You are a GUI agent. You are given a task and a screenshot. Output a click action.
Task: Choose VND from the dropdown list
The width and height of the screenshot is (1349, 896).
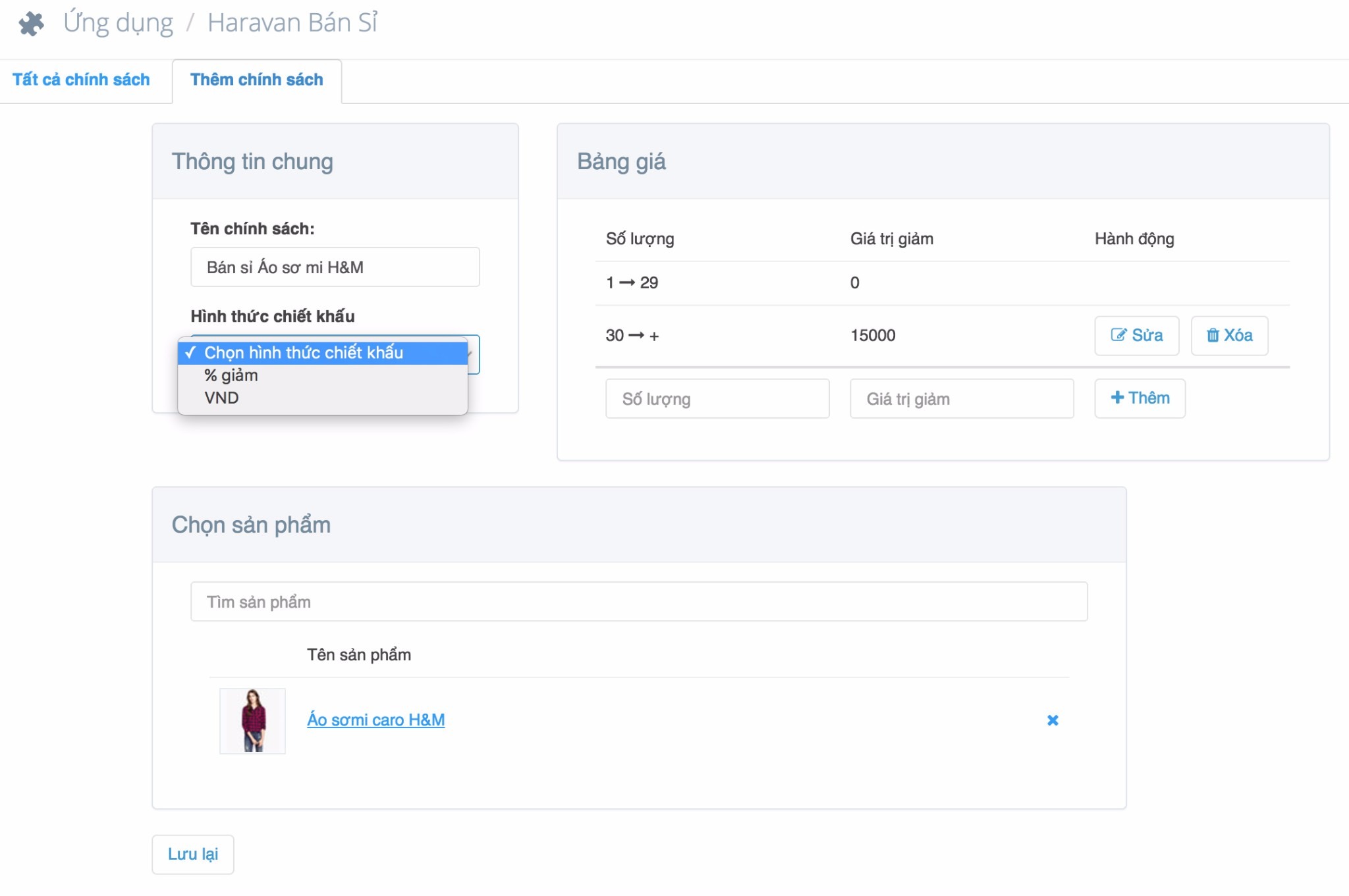222,398
